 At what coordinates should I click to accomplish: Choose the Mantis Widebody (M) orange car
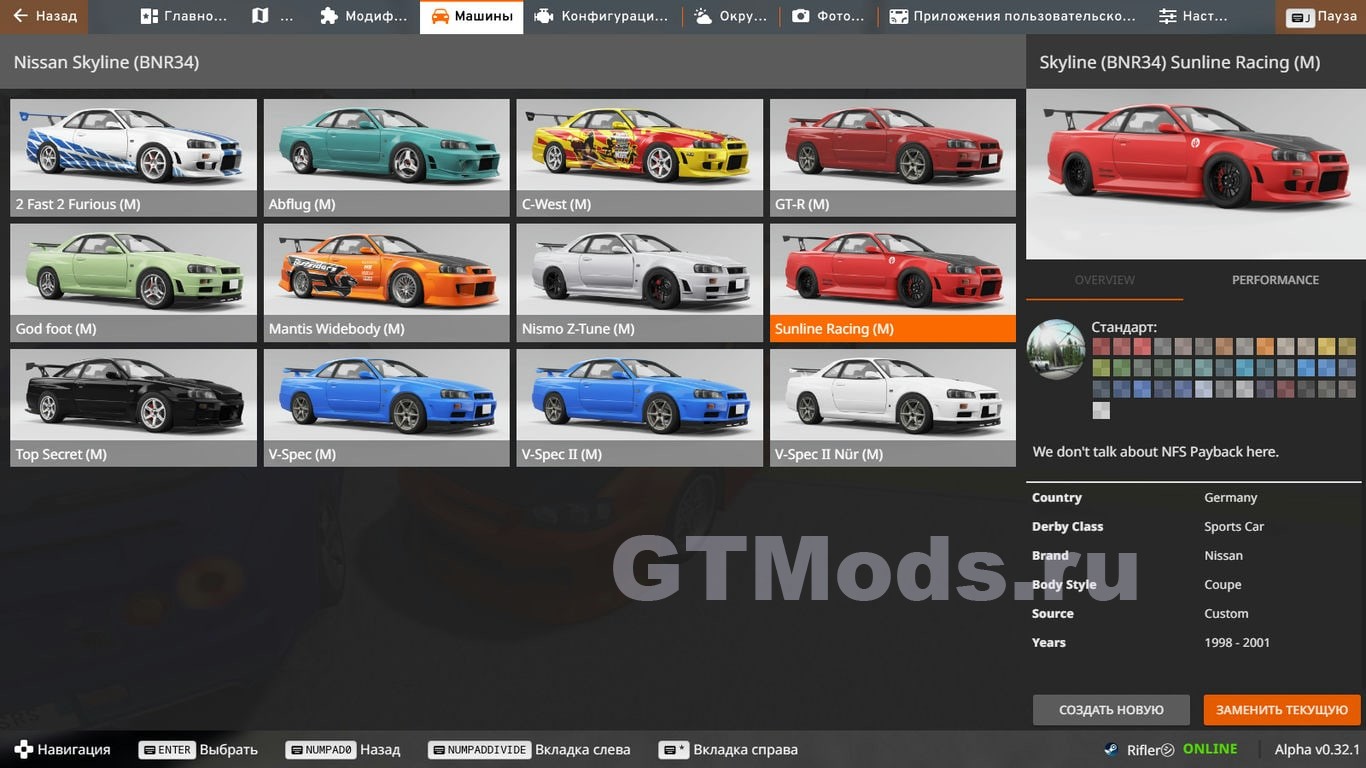coord(387,283)
